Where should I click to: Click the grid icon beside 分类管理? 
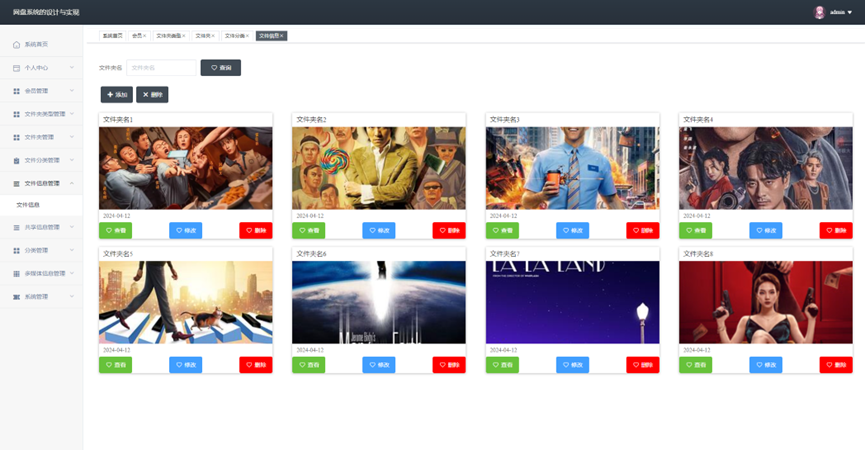click(x=17, y=250)
